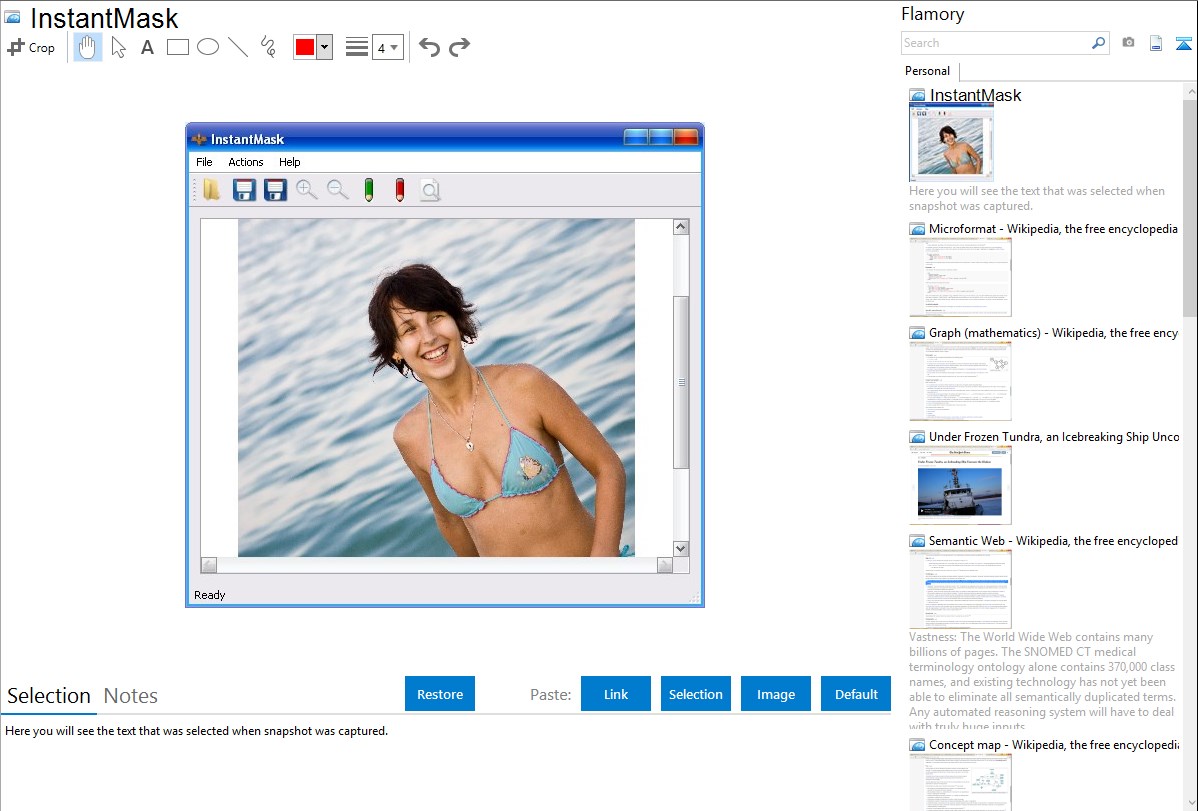Redo the last undone action
Viewport: 1198px width, 811px height.
click(x=459, y=47)
